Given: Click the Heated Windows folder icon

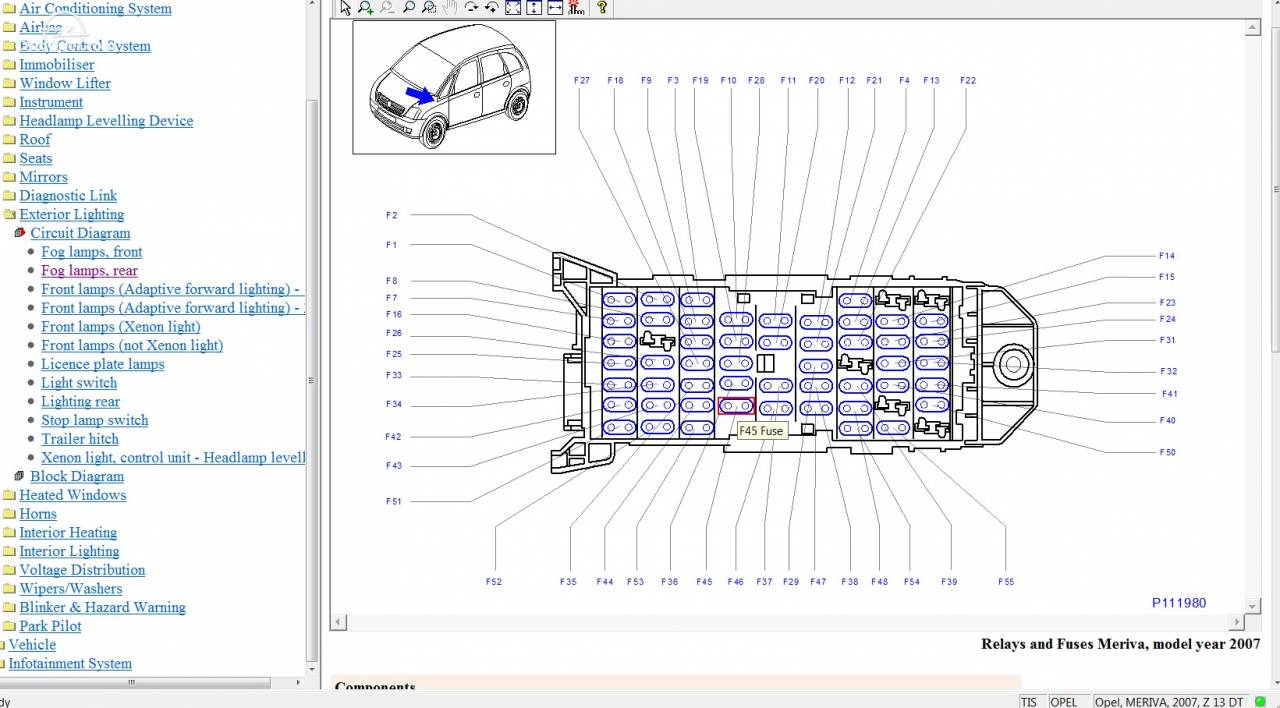Looking at the screenshot, I should (9, 496).
